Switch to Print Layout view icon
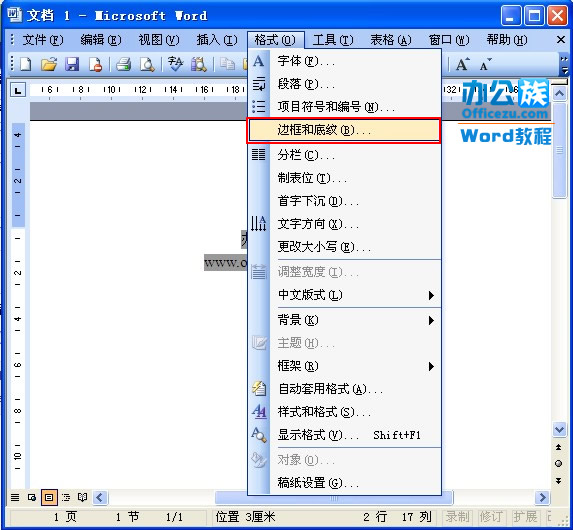This screenshot has height=530, width=573. tap(49, 497)
